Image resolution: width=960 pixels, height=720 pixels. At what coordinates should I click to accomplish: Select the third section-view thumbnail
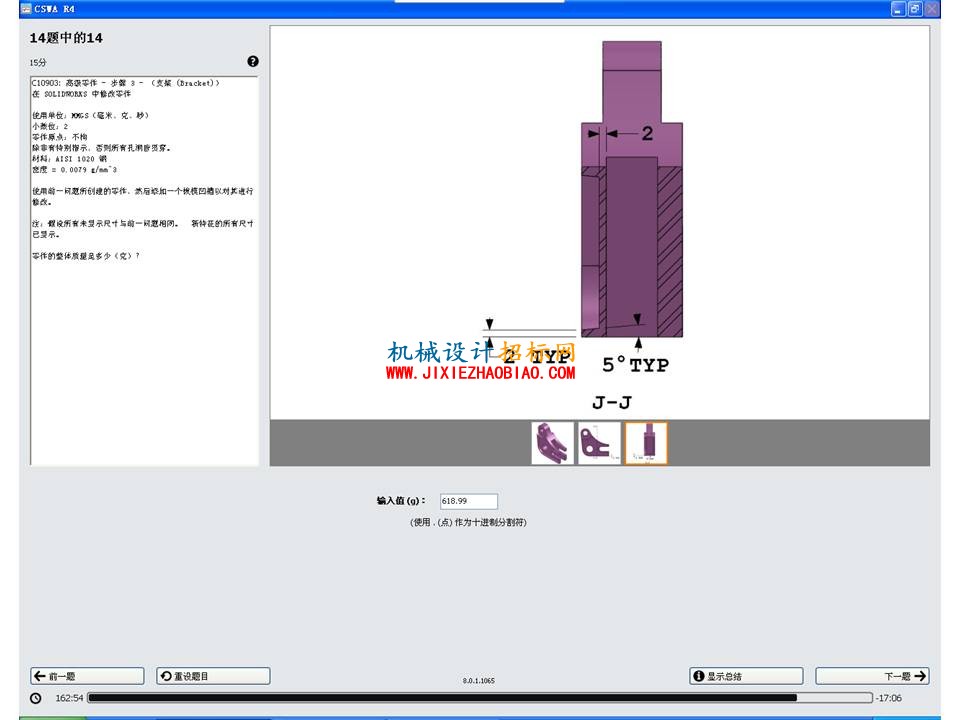coord(646,443)
